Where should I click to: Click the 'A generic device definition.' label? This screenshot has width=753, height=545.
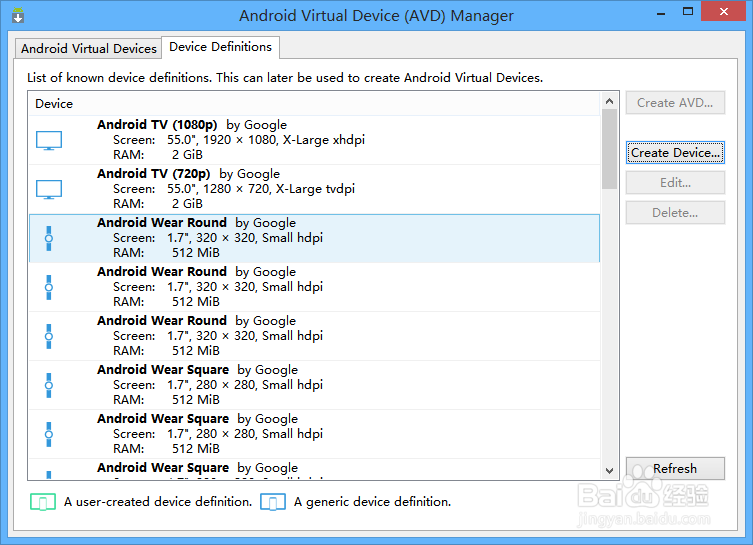pos(373,502)
